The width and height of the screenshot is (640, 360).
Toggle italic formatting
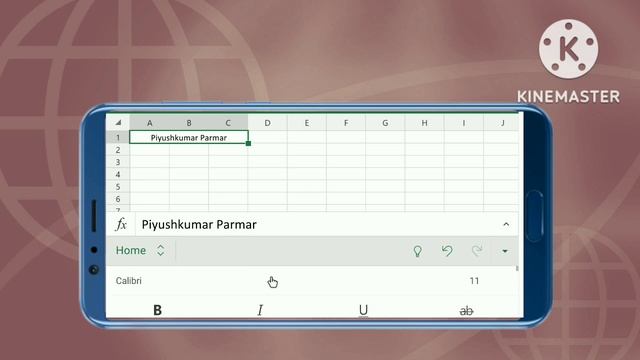click(260, 310)
